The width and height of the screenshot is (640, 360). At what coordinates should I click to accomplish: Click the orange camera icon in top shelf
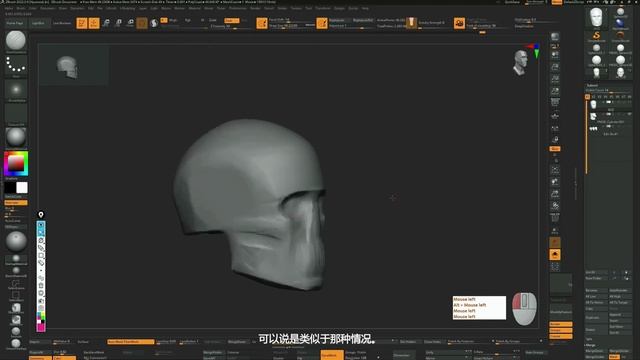click(x=459, y=23)
